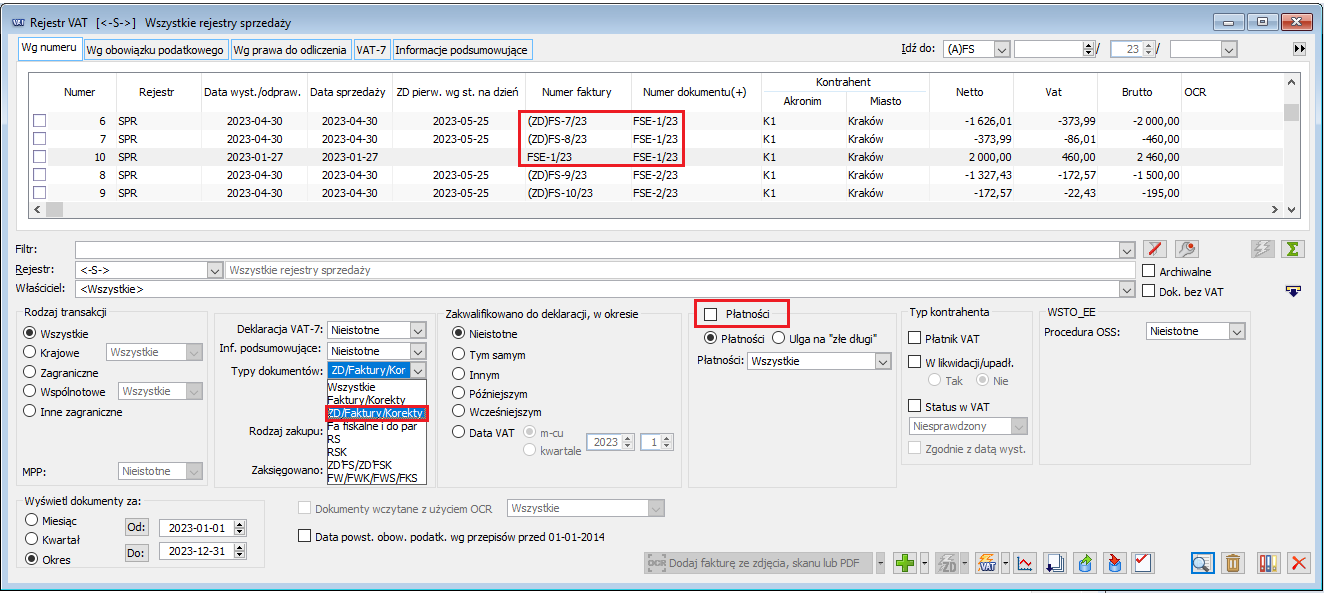Click the stacked pages copy icon
1325x594 pixels.
1054,563
